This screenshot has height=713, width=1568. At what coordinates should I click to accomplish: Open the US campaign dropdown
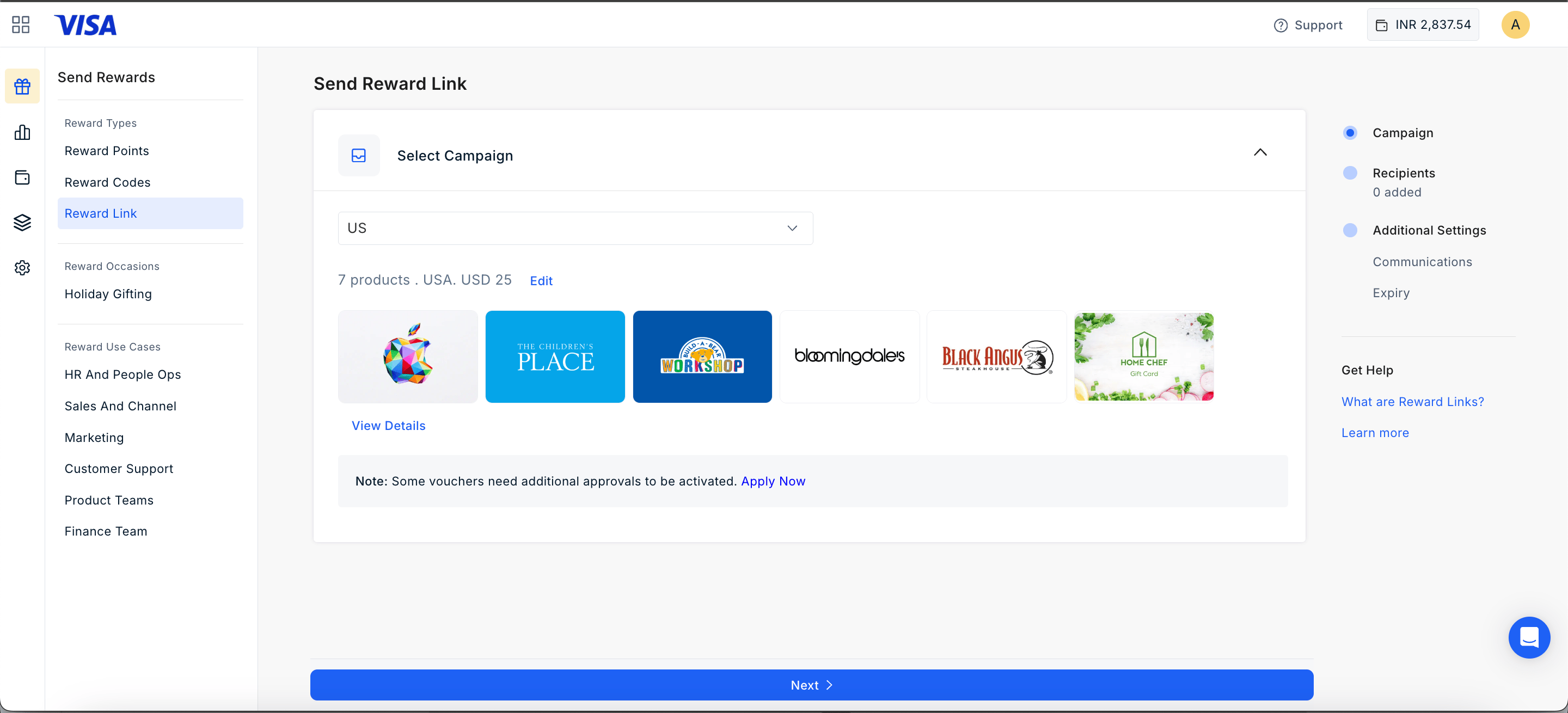pos(575,228)
